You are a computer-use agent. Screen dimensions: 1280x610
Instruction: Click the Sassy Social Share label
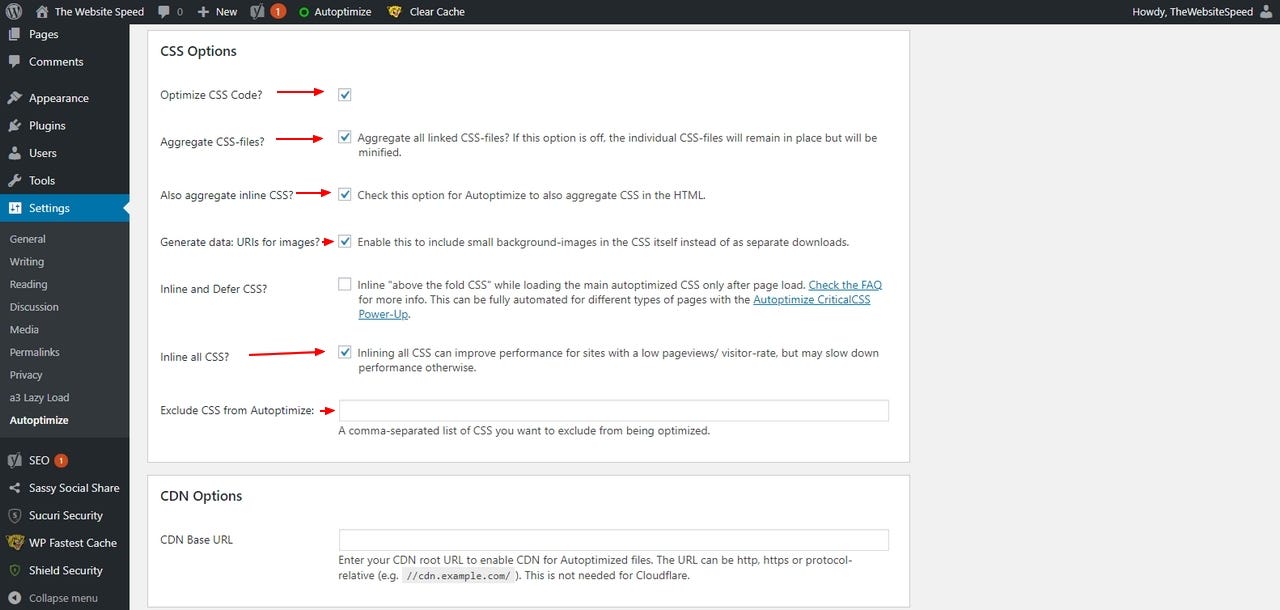[x=74, y=488]
